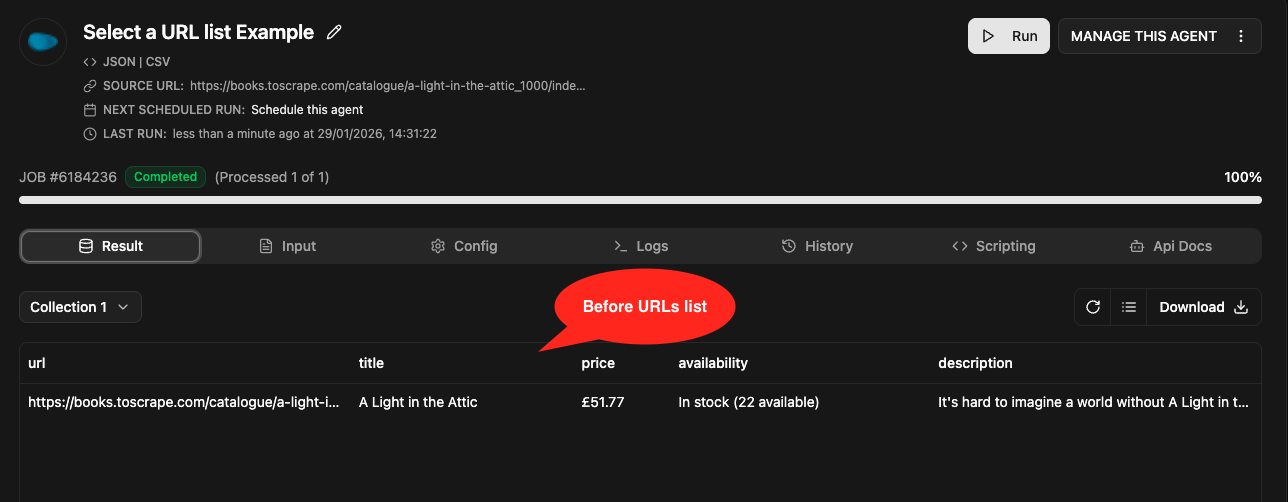
Task: Click the source URL link icon
Action: 90,86
